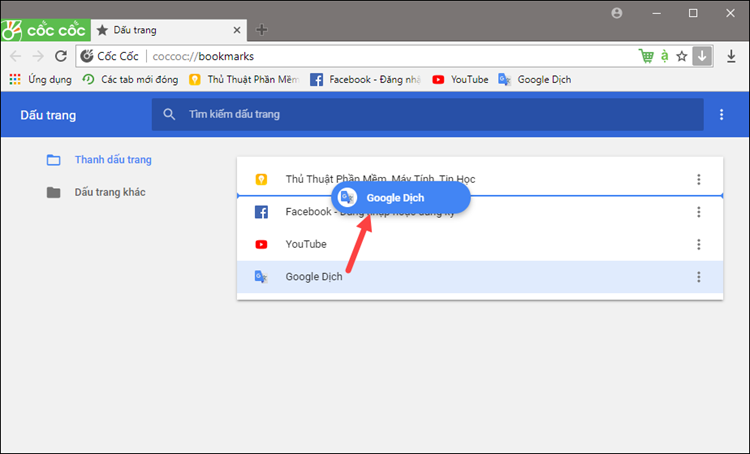The image size is (750, 454).
Task: Open the downloads arrow in the toolbar
Action: (x=731, y=56)
